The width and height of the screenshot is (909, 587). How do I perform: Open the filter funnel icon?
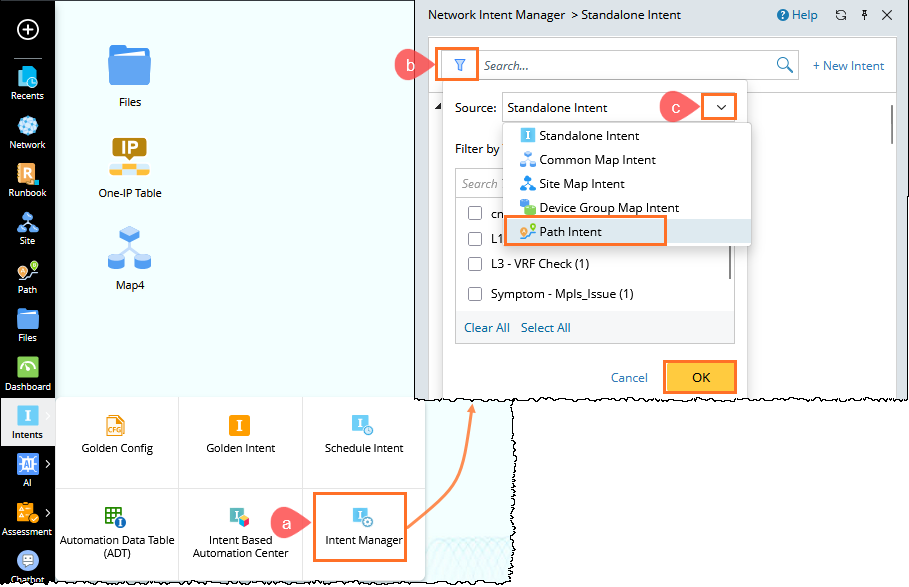tap(459, 65)
